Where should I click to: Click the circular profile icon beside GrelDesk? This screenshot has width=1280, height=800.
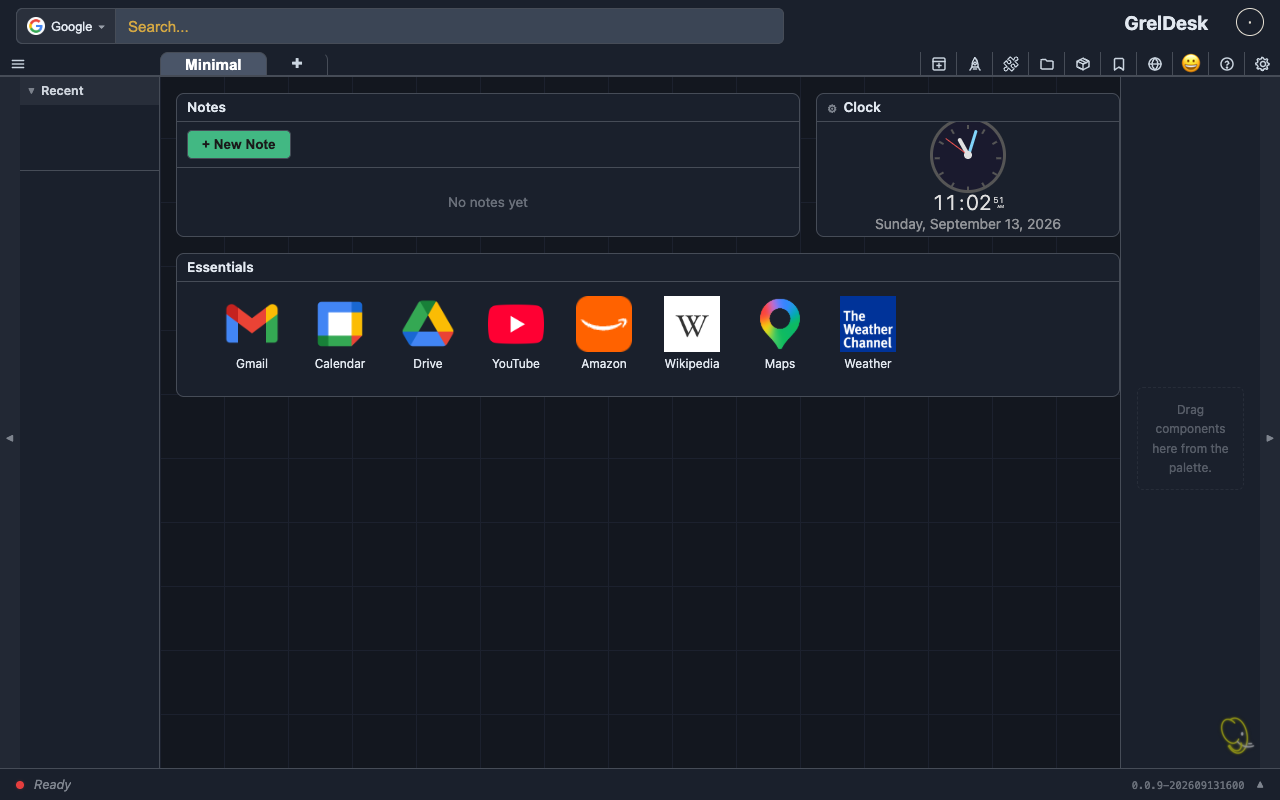point(1250,22)
